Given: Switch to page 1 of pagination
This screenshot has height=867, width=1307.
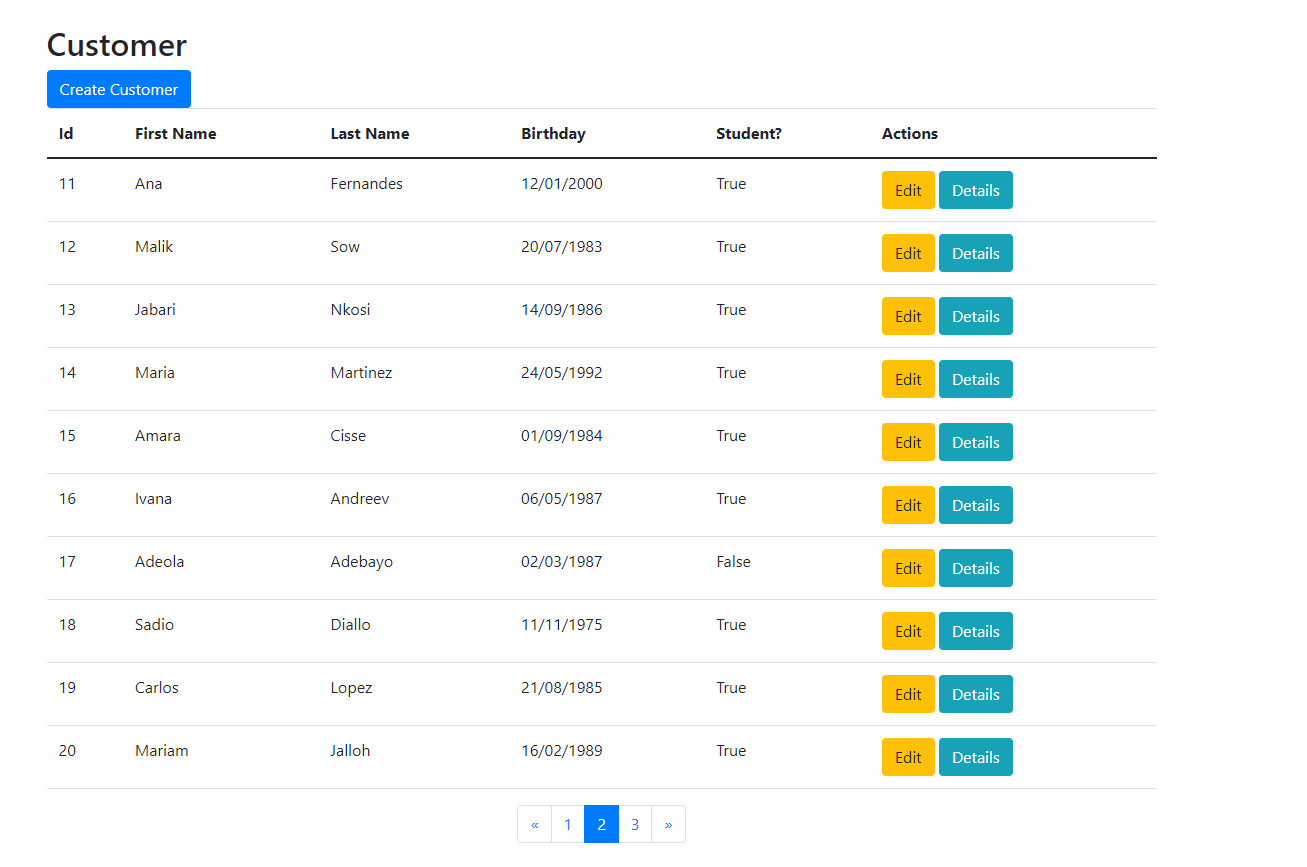Looking at the screenshot, I should point(568,824).
